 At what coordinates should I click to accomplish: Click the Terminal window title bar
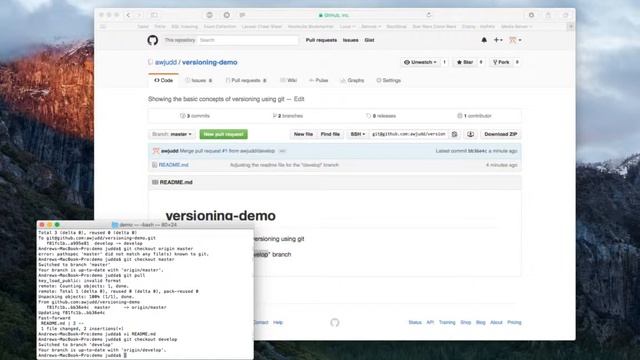point(145,225)
